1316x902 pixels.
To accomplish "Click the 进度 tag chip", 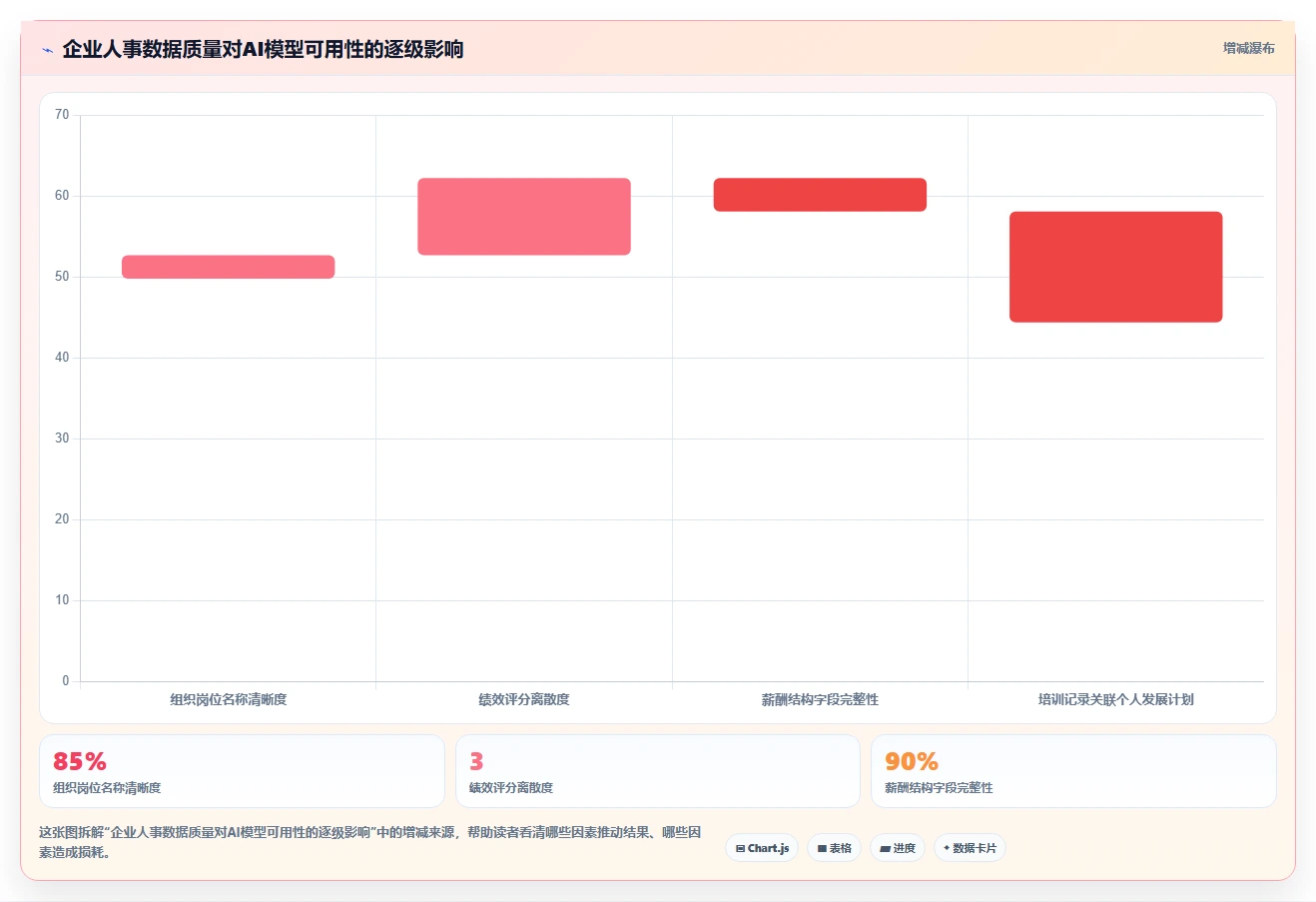I will click(x=898, y=848).
